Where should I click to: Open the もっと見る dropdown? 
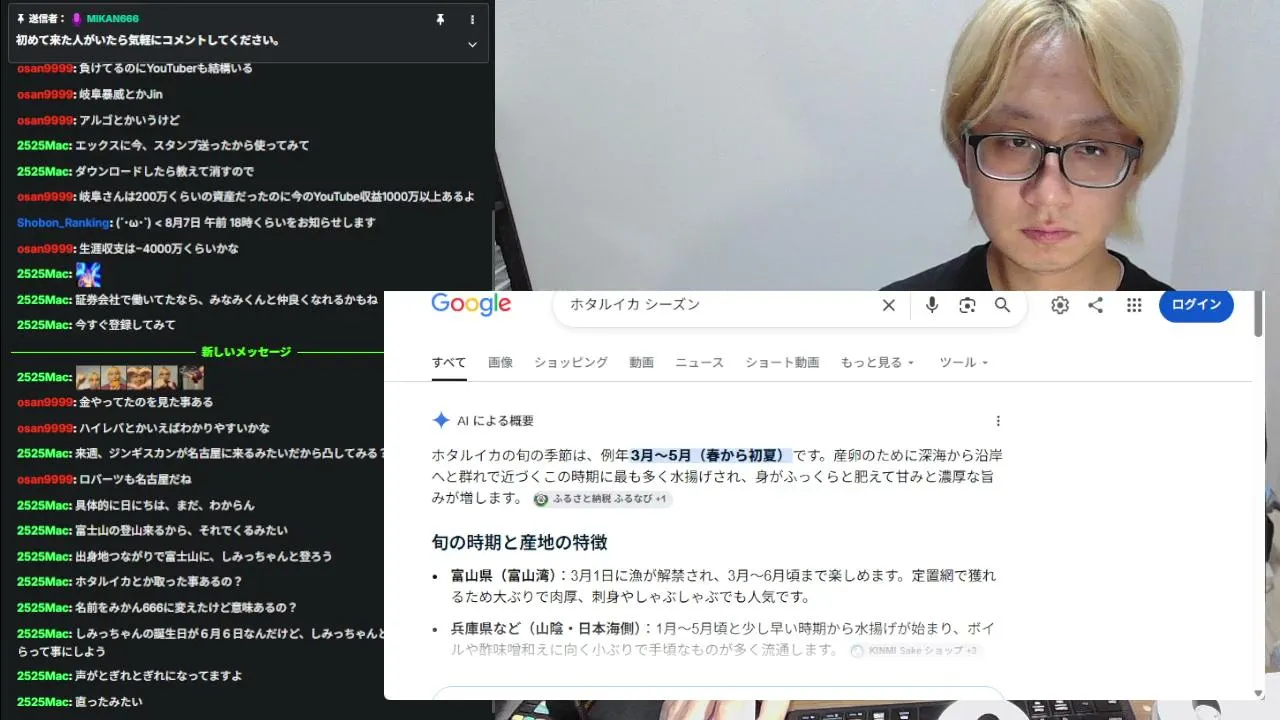[x=877, y=362]
